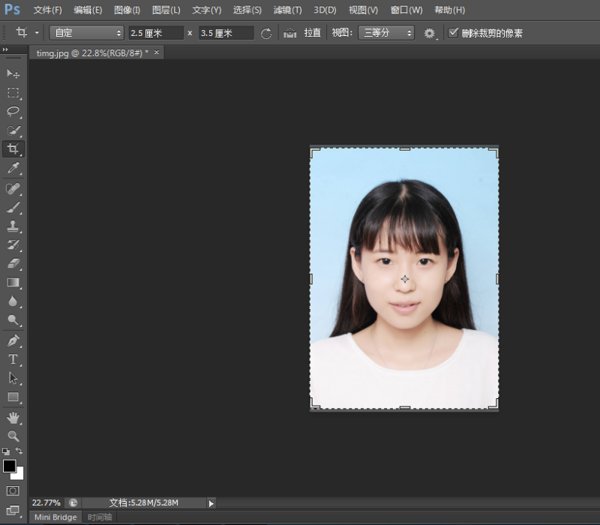Click status bar share icon
The width and height of the screenshot is (600, 525).
coord(73,503)
